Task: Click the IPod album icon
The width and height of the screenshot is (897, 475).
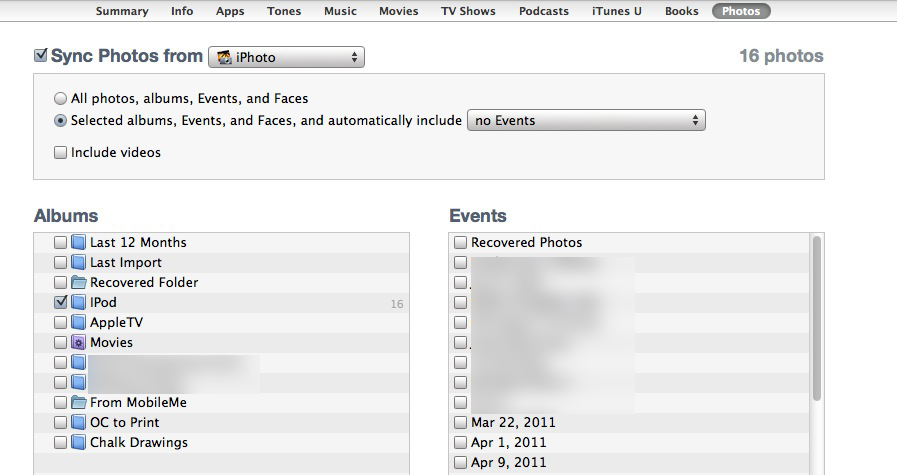Action: (x=78, y=302)
